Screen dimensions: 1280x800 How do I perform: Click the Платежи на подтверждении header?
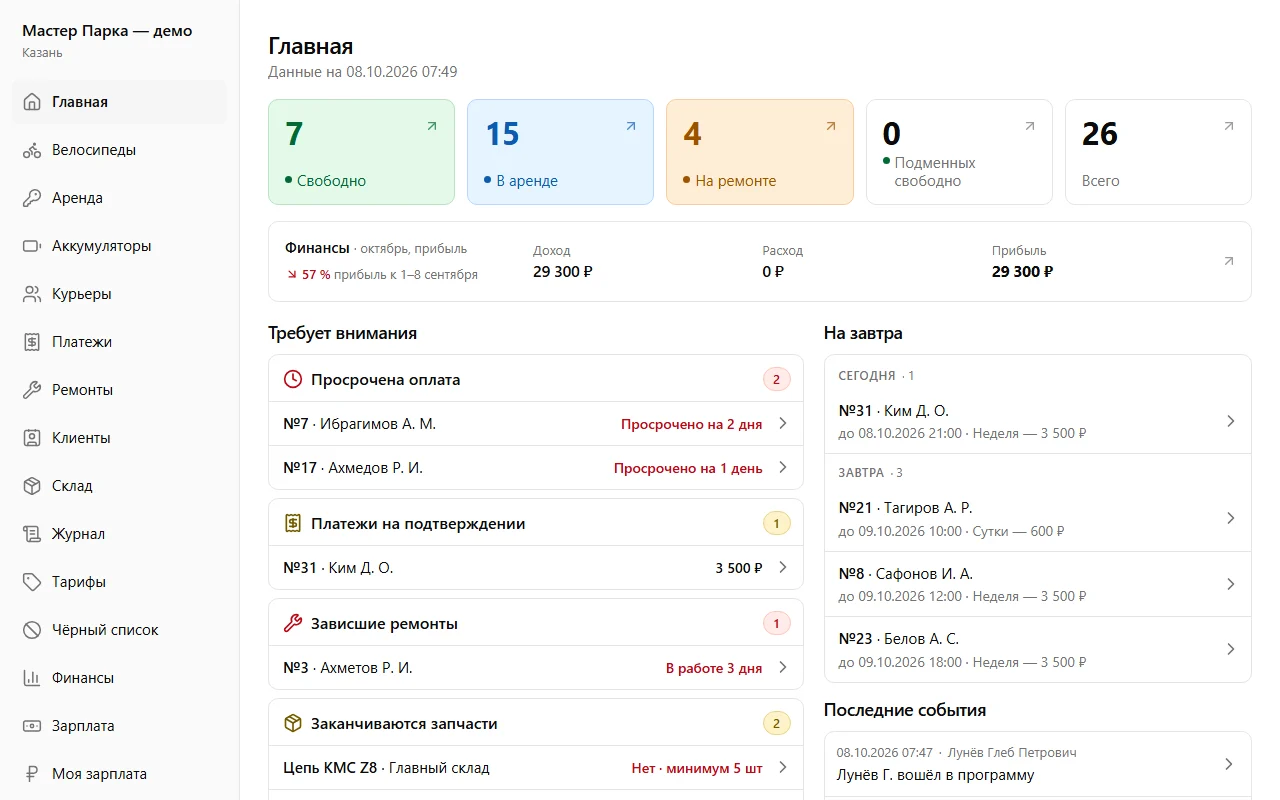click(x=536, y=523)
